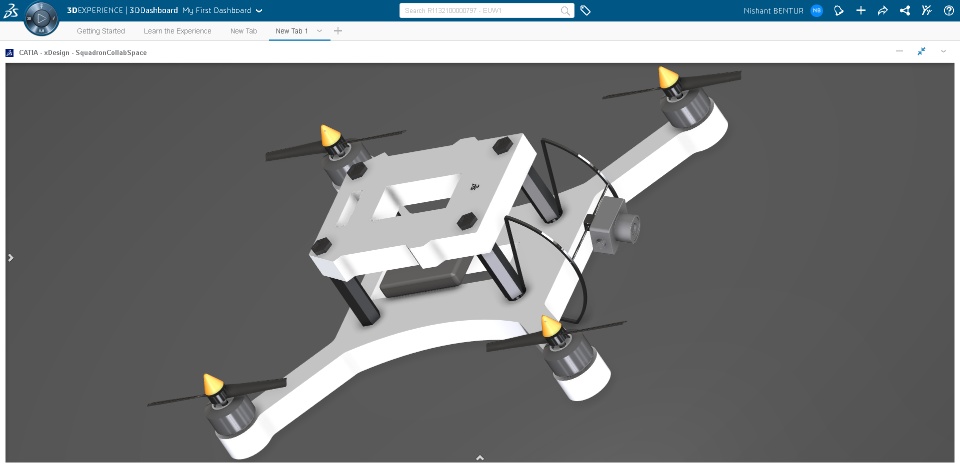
Task: Expand the left side panel arrow
Action: 10,258
